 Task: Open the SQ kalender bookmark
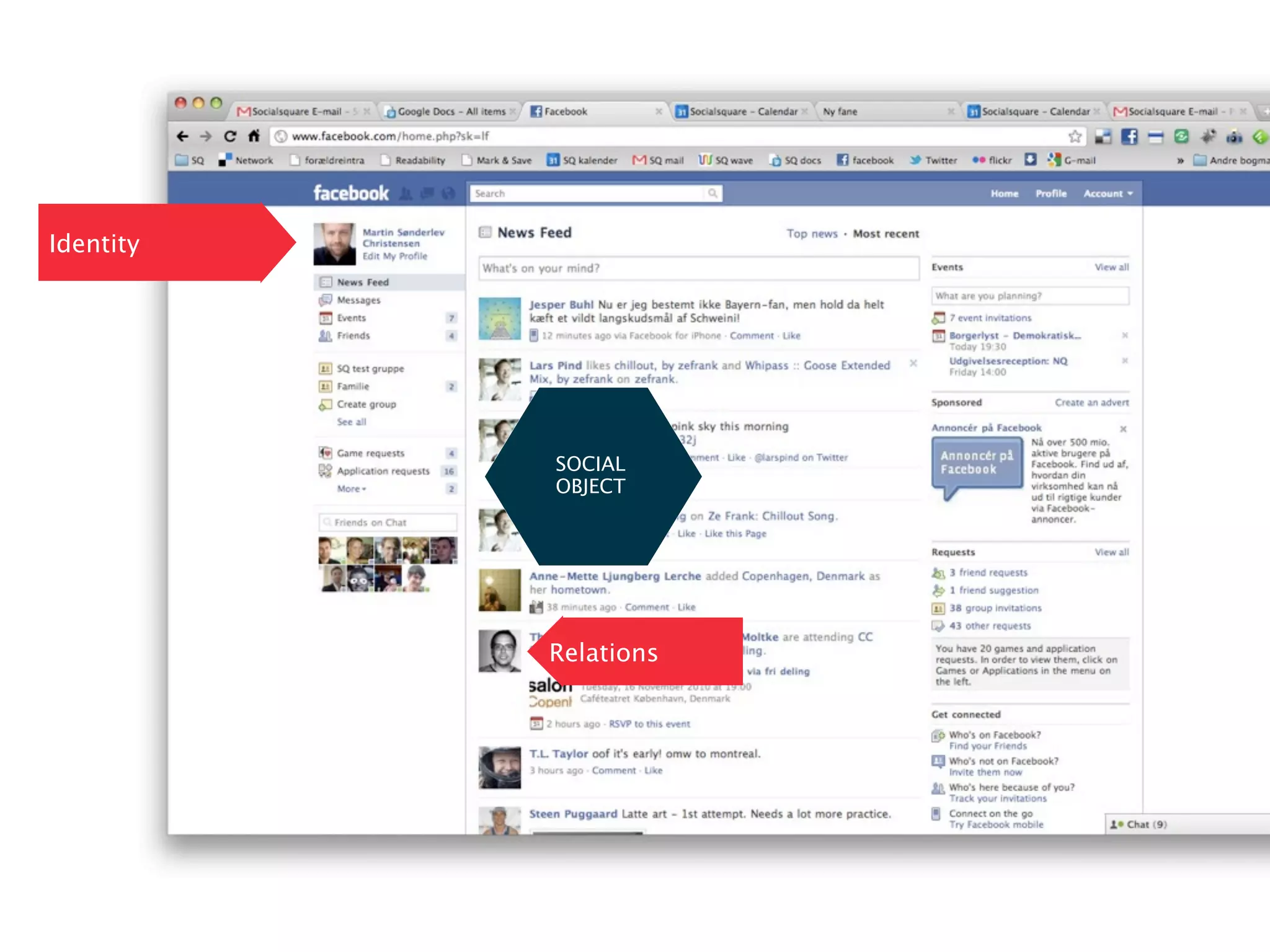click(x=582, y=161)
